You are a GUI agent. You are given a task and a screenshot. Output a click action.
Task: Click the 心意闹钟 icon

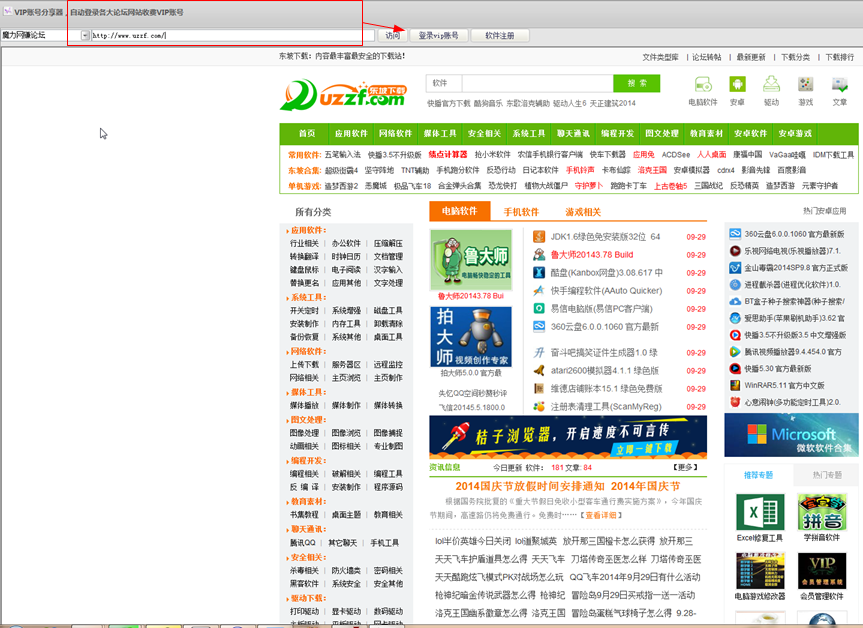(735, 402)
